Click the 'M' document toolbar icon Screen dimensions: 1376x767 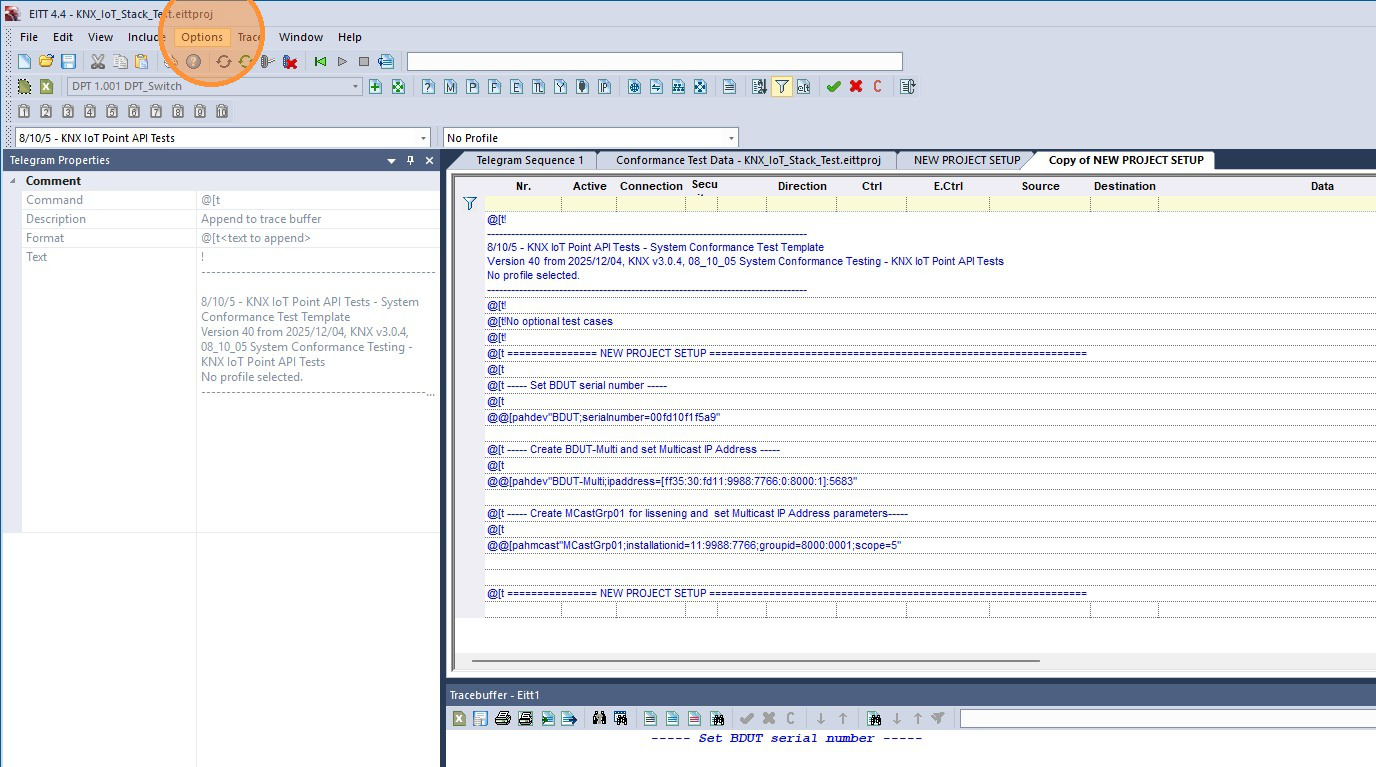450,87
